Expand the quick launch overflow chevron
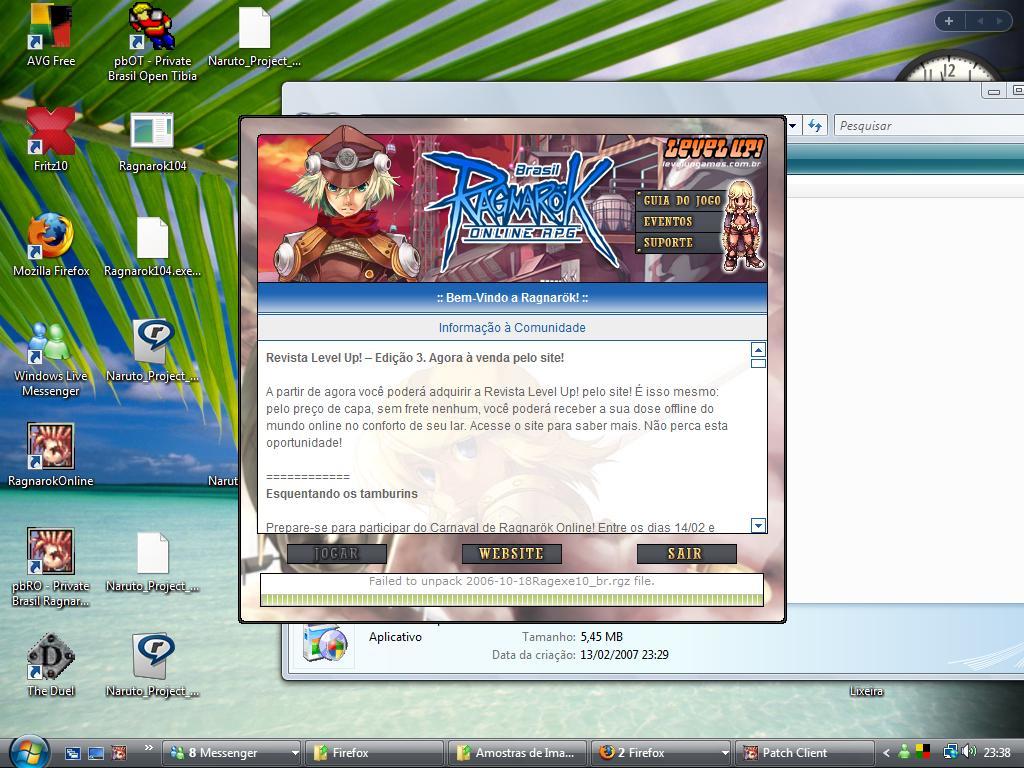 (148, 748)
